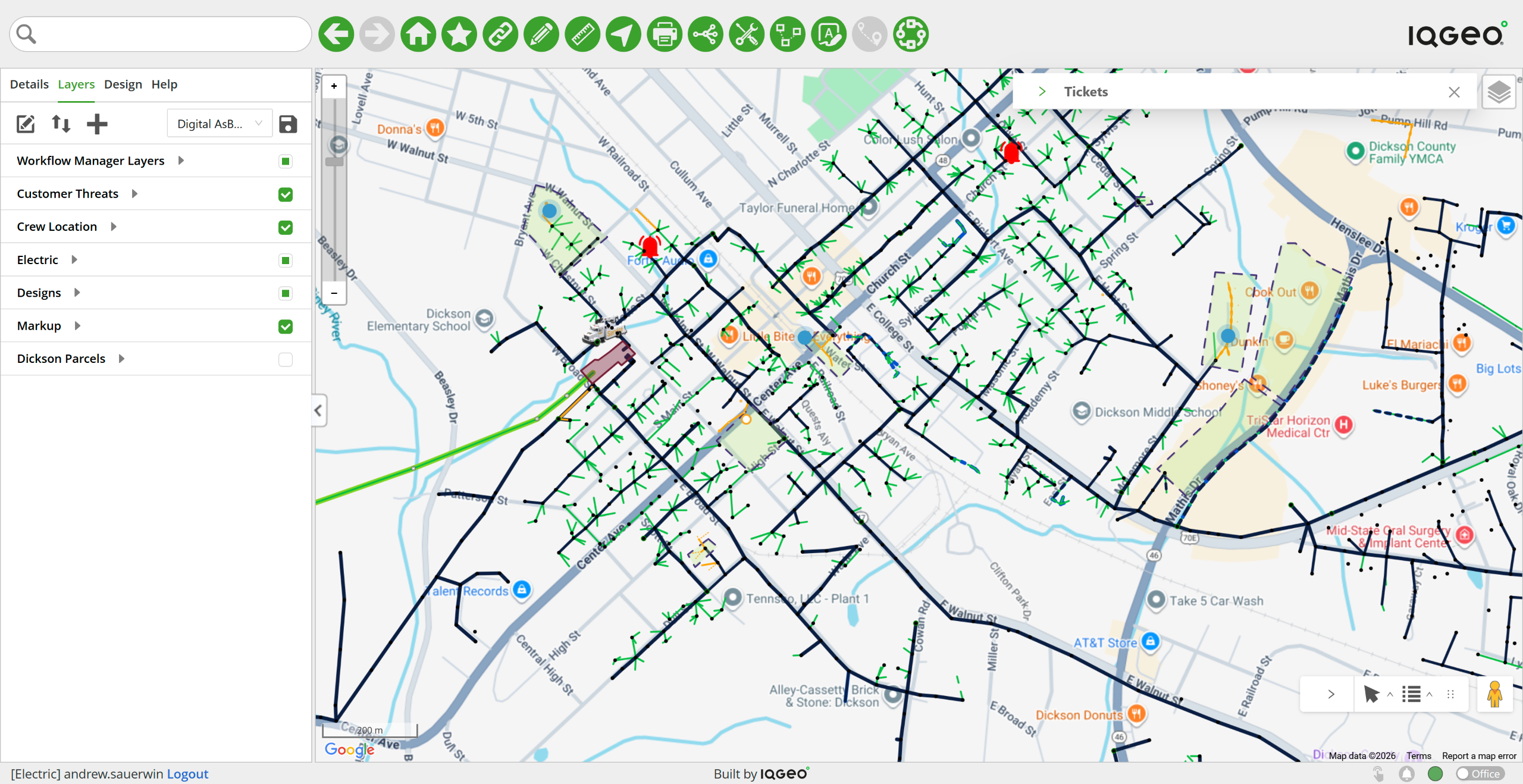The width and height of the screenshot is (1523, 784).
Task: Click the Home toolbar icon
Action: pos(418,35)
